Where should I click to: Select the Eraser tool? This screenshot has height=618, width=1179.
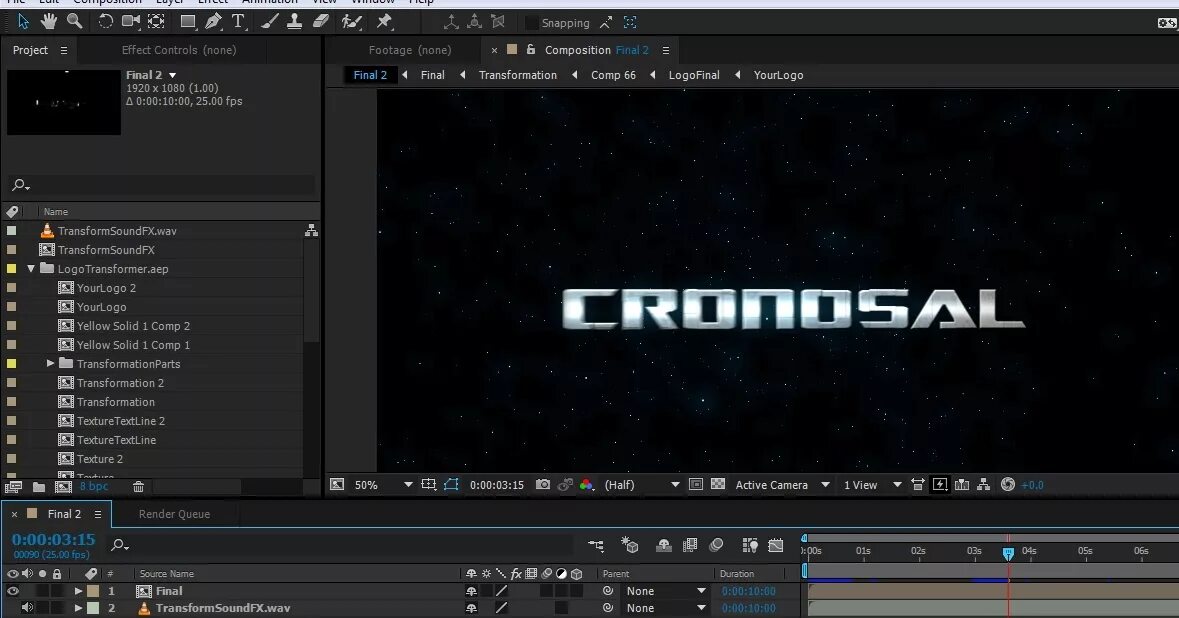tap(320, 22)
